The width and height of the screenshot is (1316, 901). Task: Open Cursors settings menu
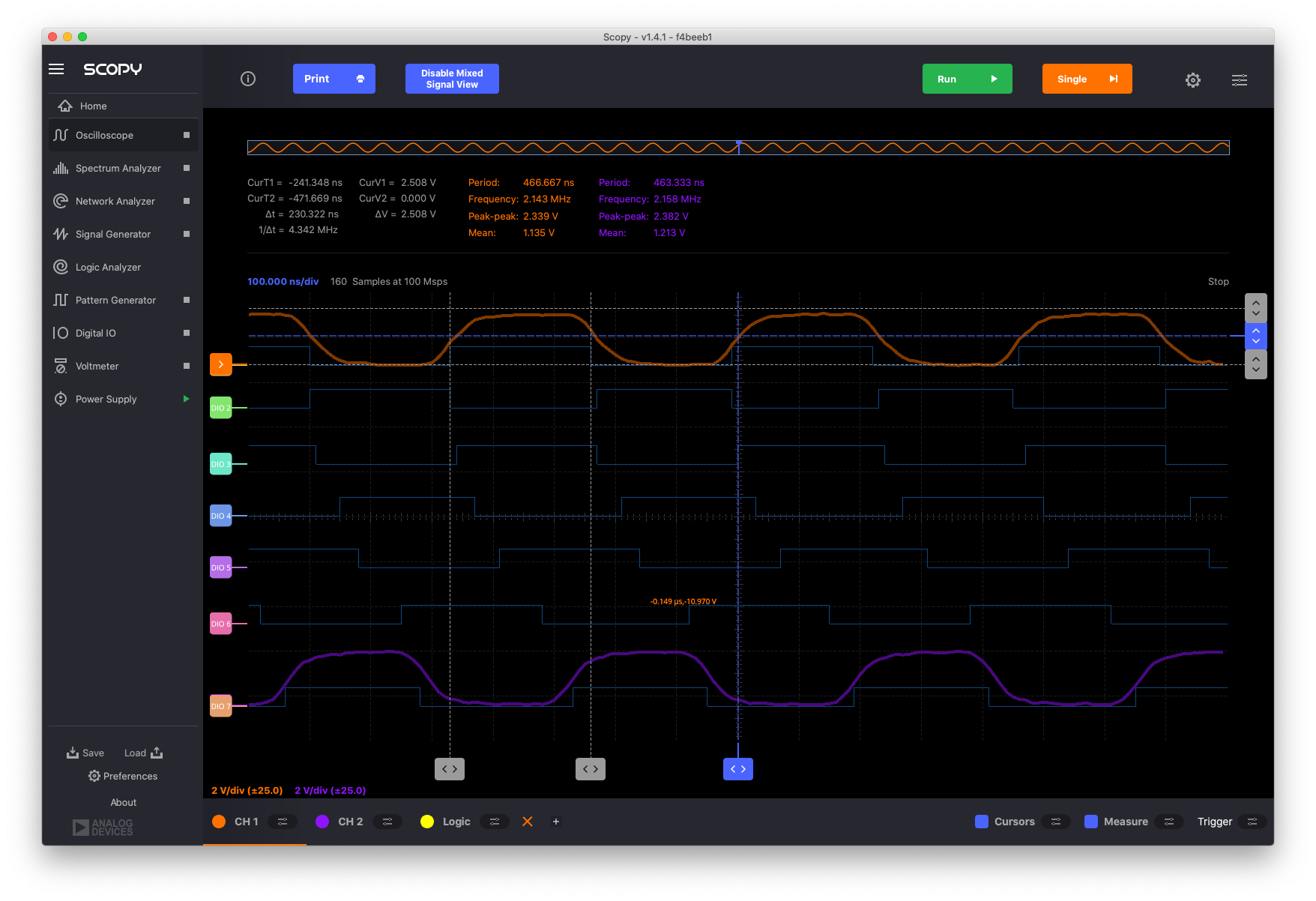click(1056, 822)
